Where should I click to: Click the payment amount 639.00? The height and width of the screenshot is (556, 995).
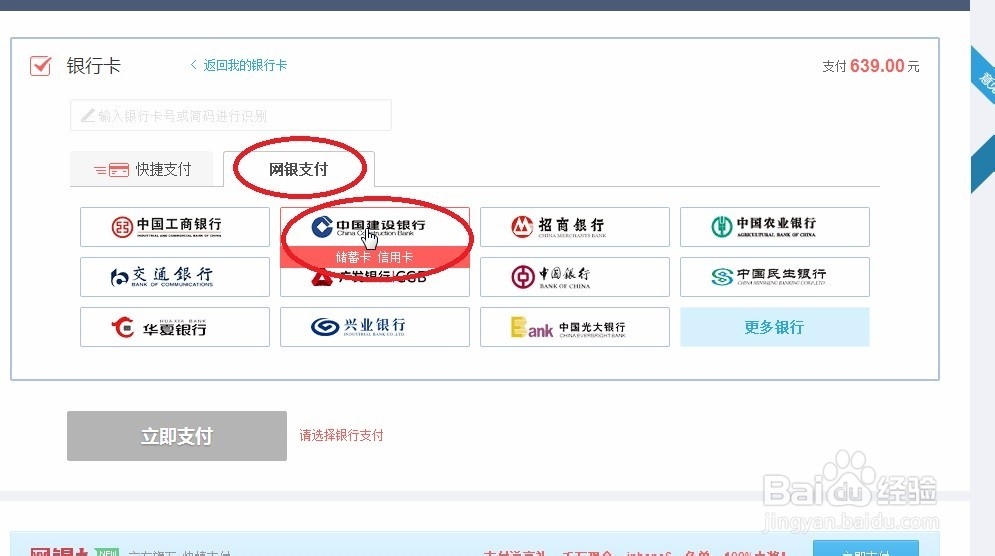click(x=877, y=66)
